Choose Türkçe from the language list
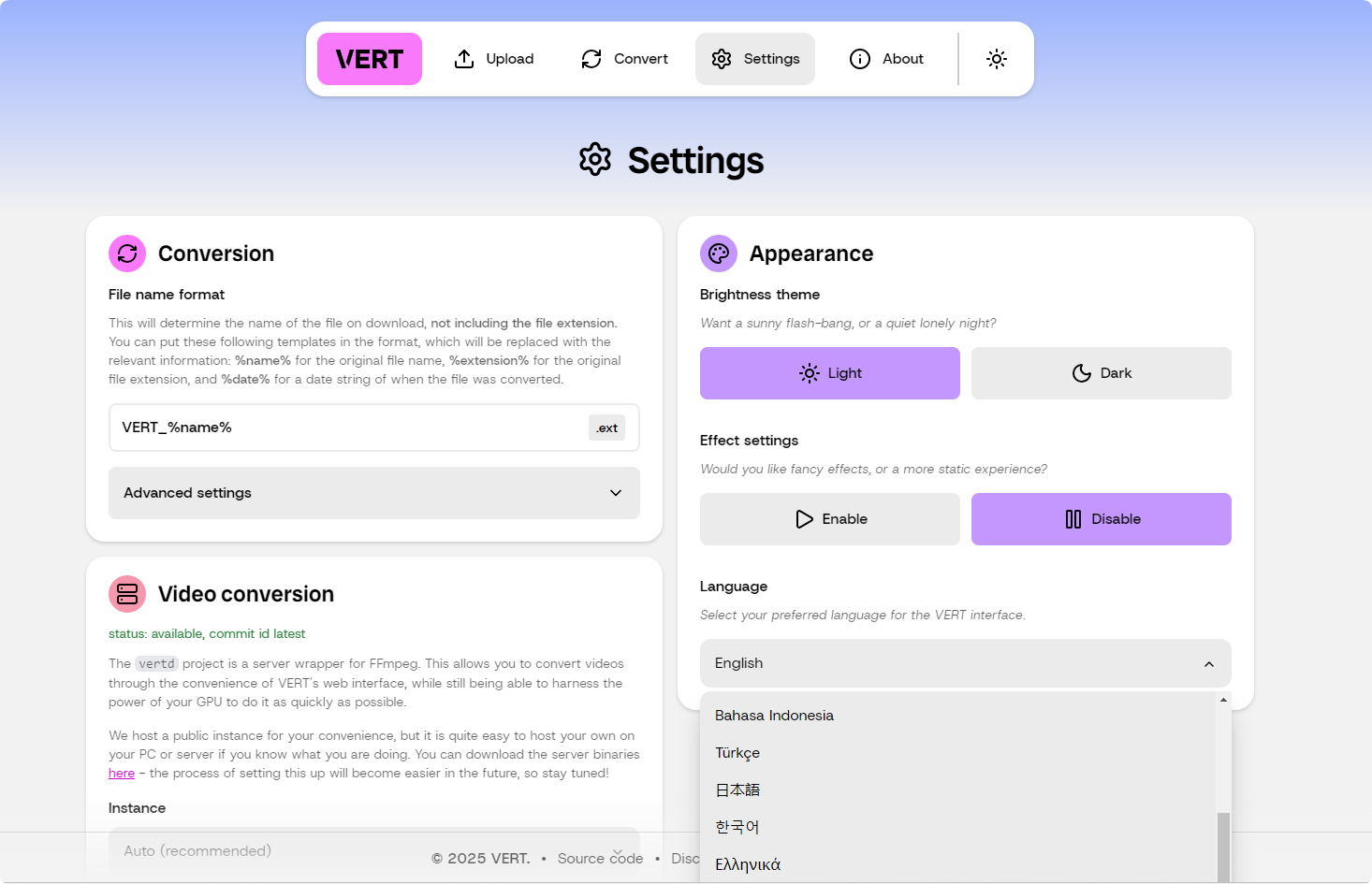1372x884 pixels. (x=737, y=753)
